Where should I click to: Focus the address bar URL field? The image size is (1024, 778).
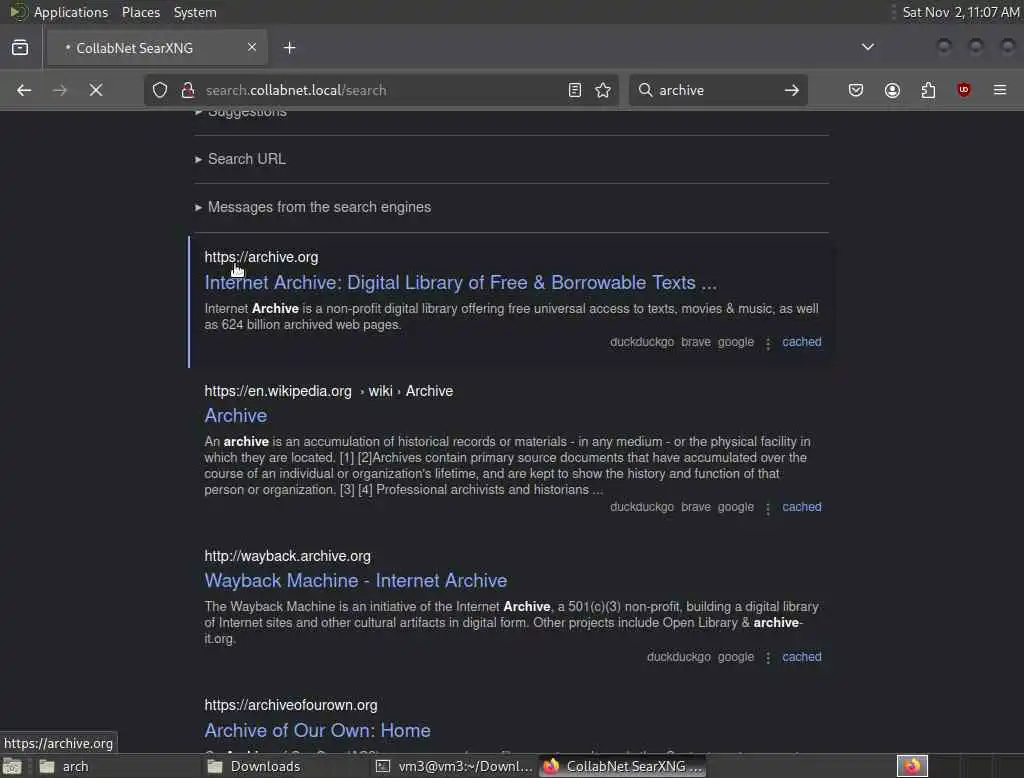(x=379, y=90)
